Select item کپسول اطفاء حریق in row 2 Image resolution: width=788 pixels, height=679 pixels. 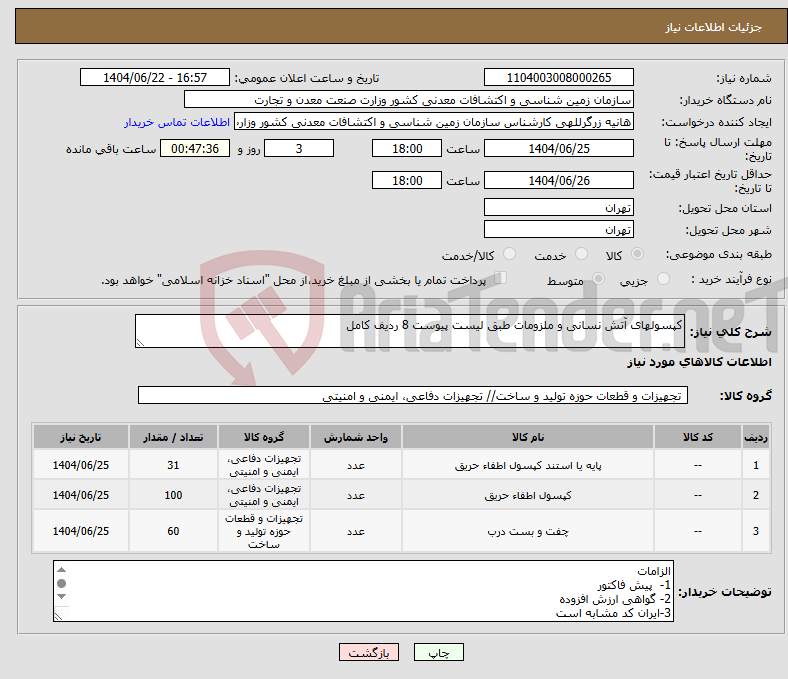coord(528,496)
